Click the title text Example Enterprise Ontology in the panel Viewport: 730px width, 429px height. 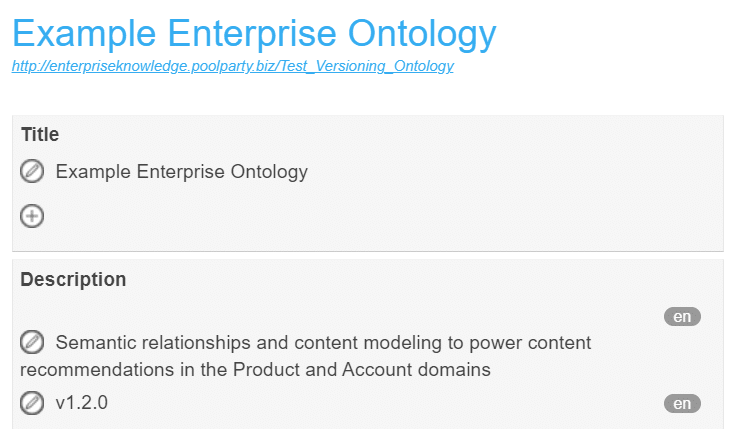[x=182, y=172]
